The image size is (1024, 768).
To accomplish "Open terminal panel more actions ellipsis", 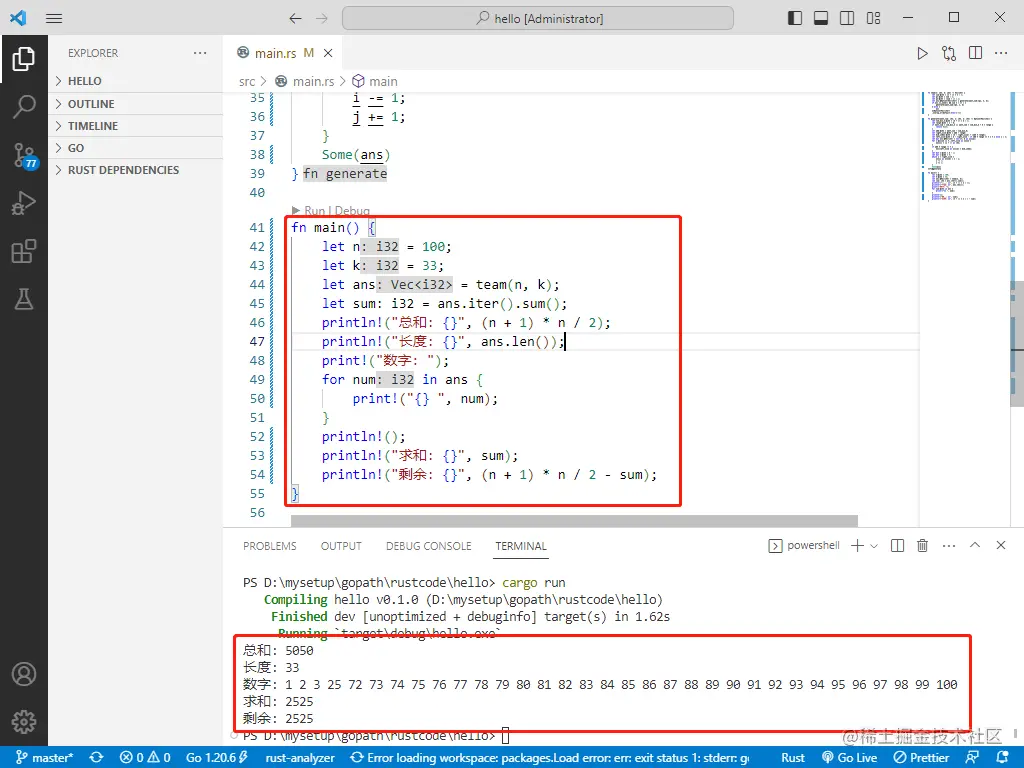I will [x=949, y=545].
